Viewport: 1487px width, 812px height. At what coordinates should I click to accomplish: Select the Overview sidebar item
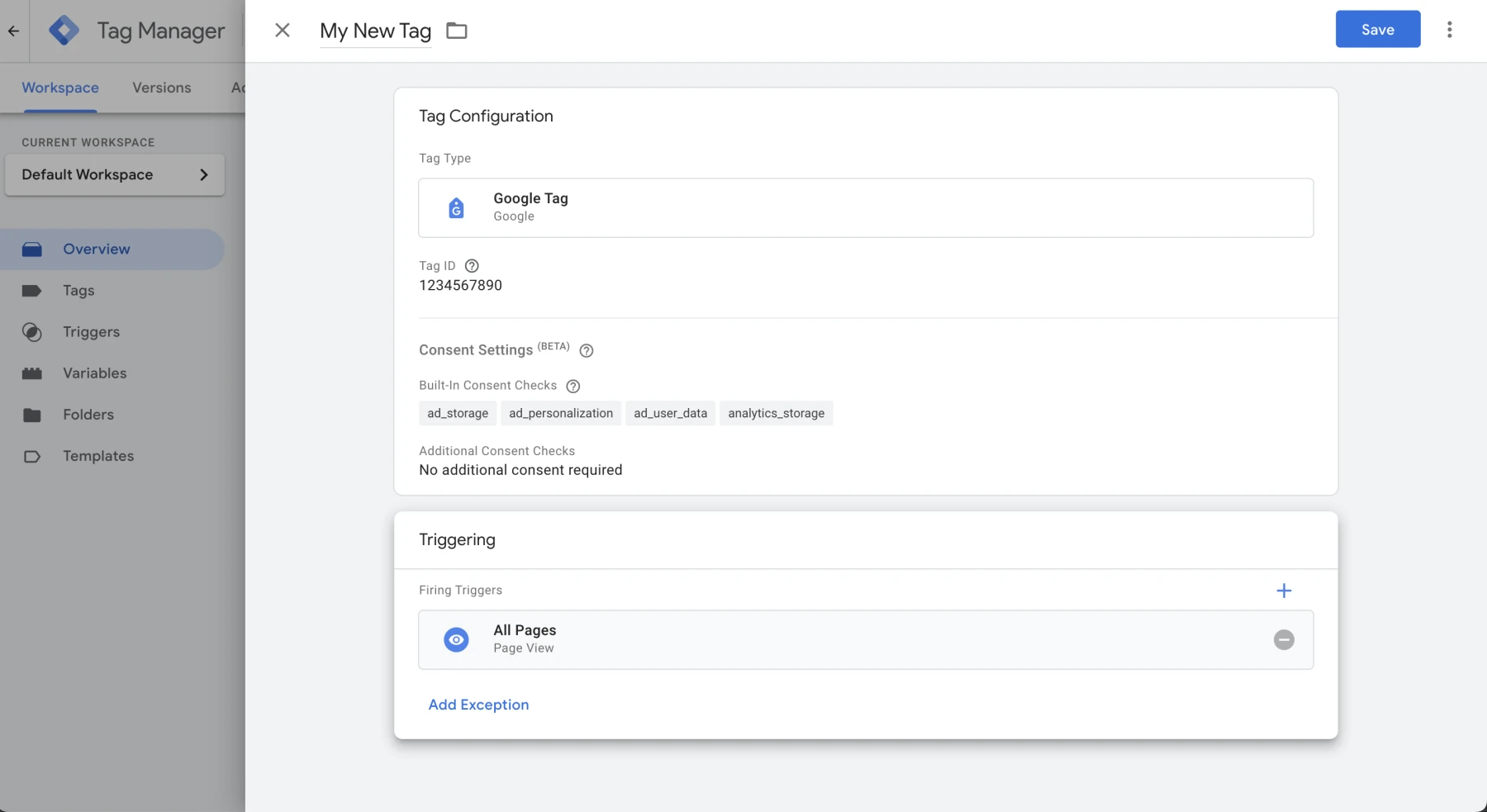point(112,249)
